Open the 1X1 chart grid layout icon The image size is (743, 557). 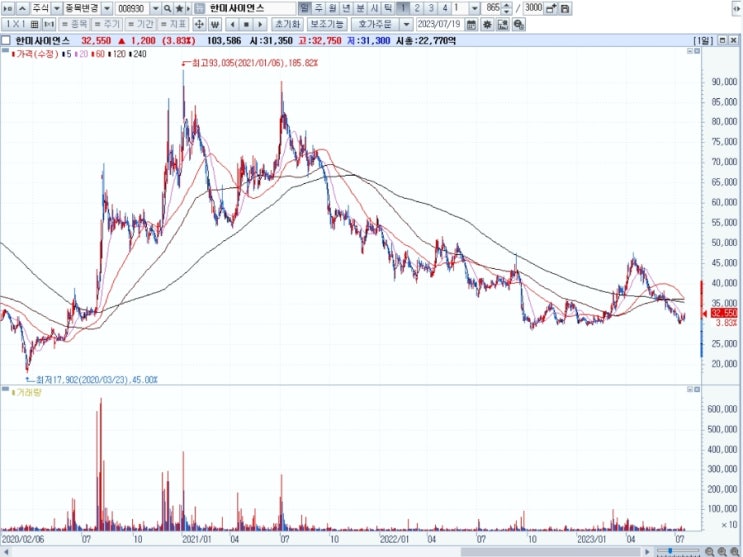coord(34,24)
